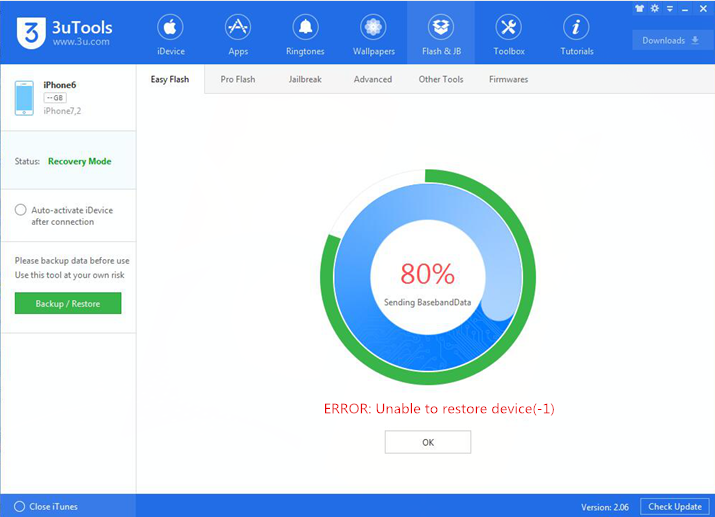The height and width of the screenshot is (517, 715).
Task: Enable Auto-activate iDevice after connection
Action: 21,210
